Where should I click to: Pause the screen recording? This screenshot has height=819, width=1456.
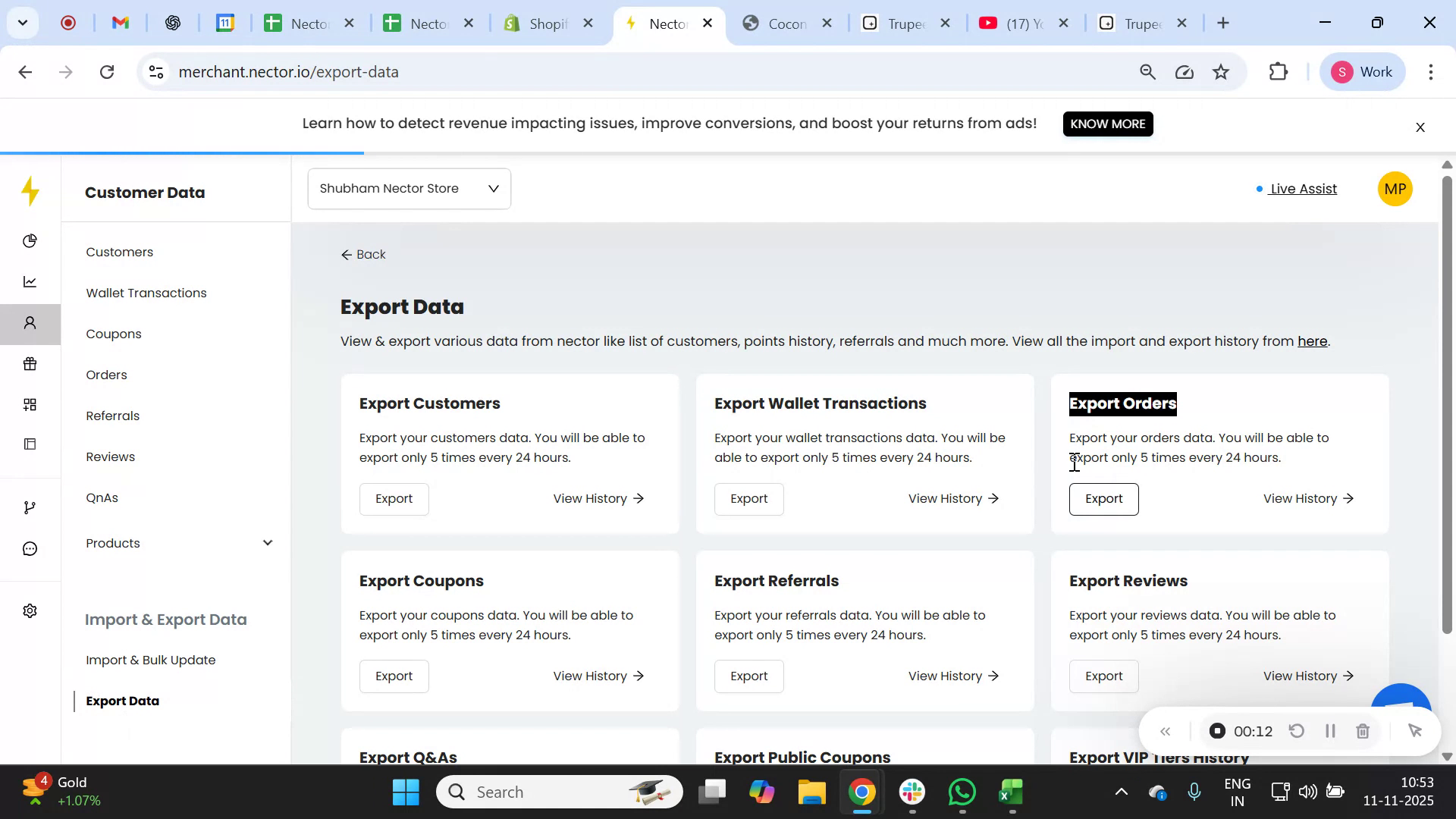click(1329, 732)
